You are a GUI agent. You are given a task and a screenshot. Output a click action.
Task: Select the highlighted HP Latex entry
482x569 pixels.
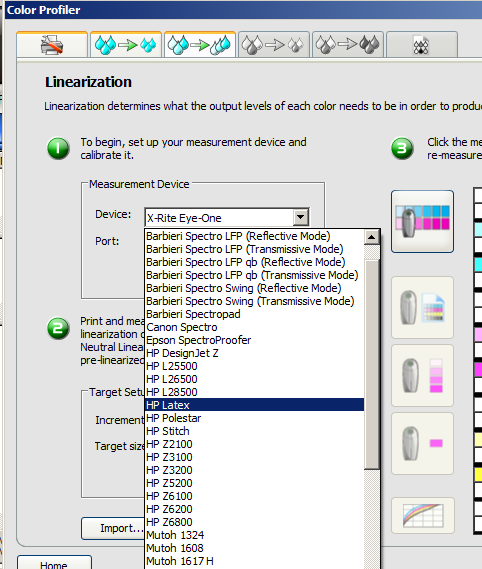pos(254,405)
